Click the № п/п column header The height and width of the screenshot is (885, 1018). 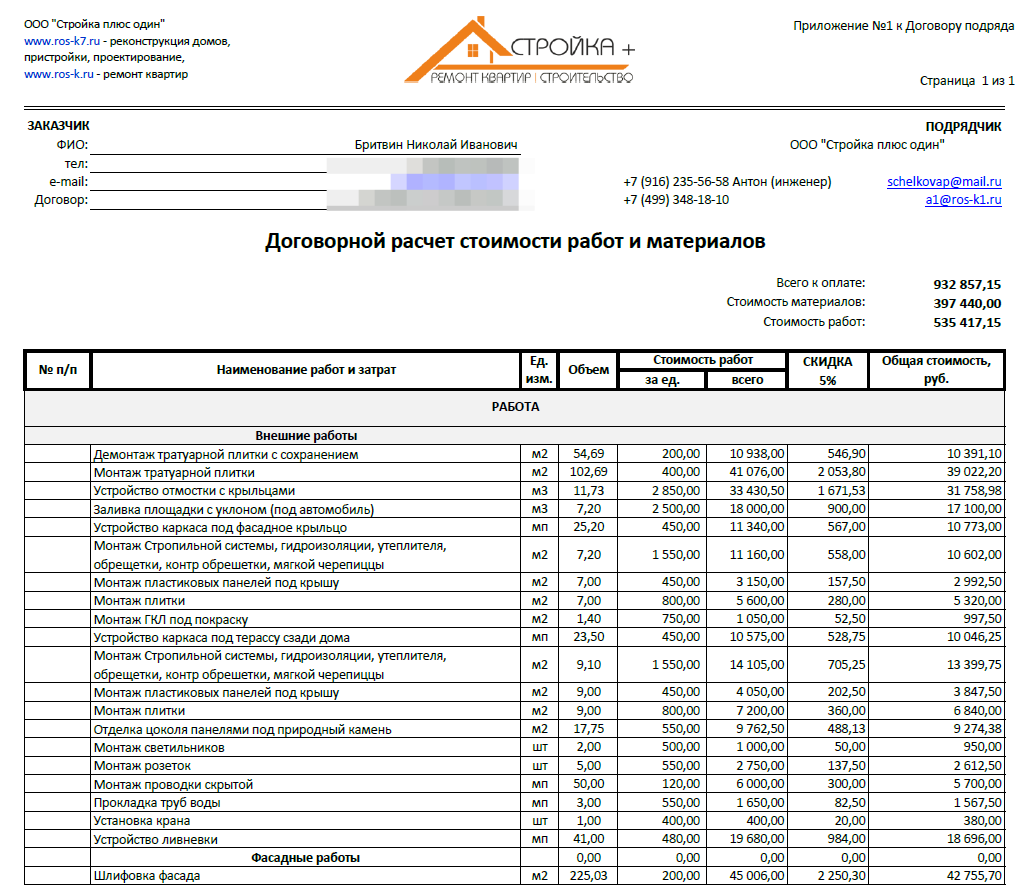[x=58, y=370]
